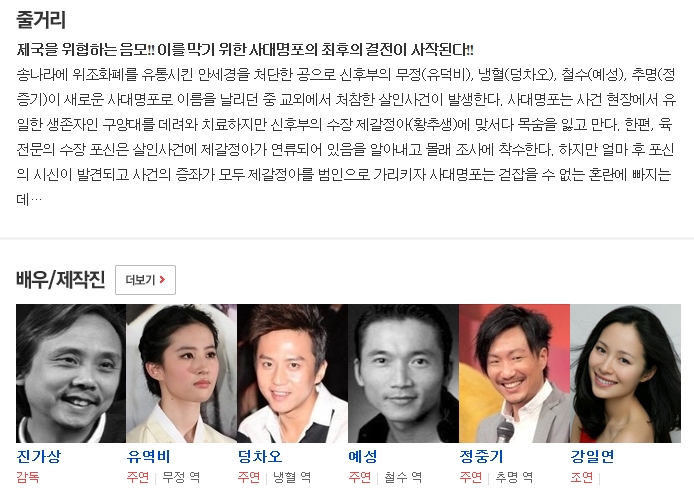Click the 강일연 name link
Image resolution: width=694 pixels, height=500 pixels.
tap(592, 456)
